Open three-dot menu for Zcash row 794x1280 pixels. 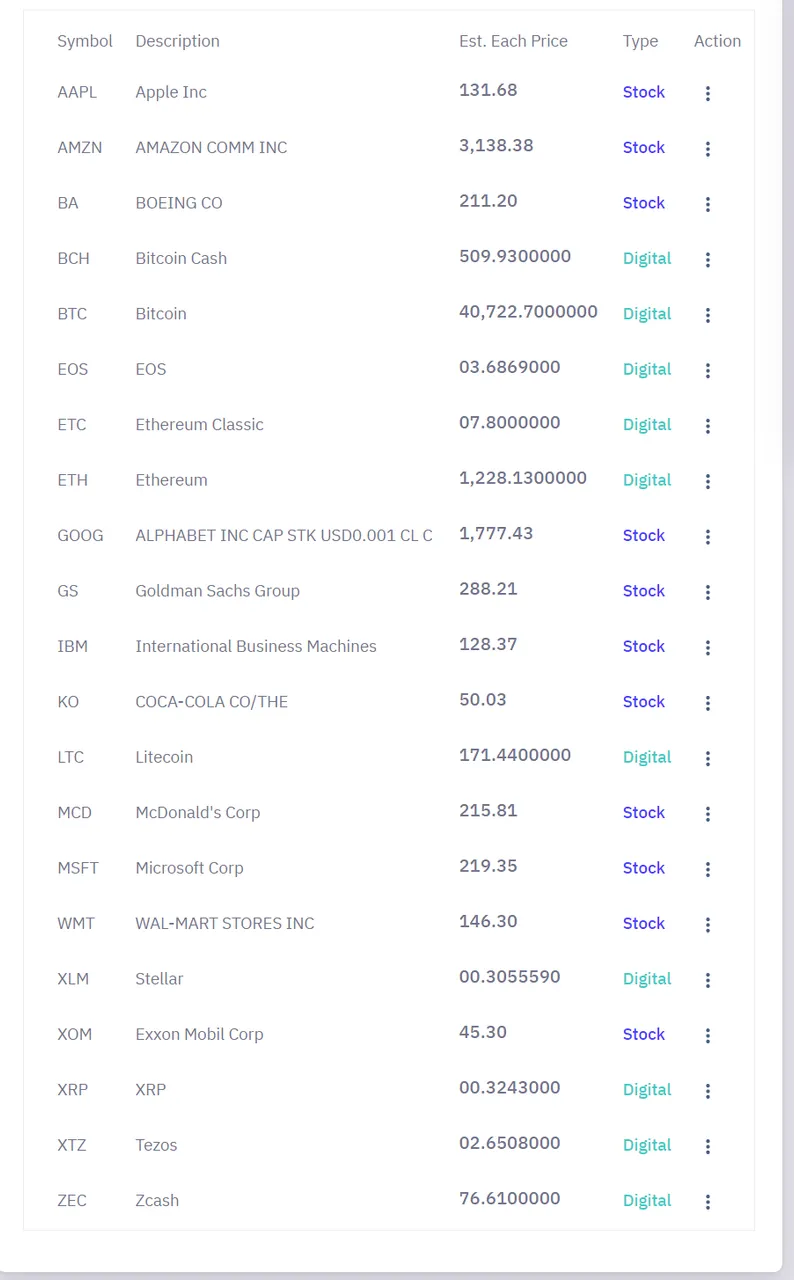point(708,1203)
